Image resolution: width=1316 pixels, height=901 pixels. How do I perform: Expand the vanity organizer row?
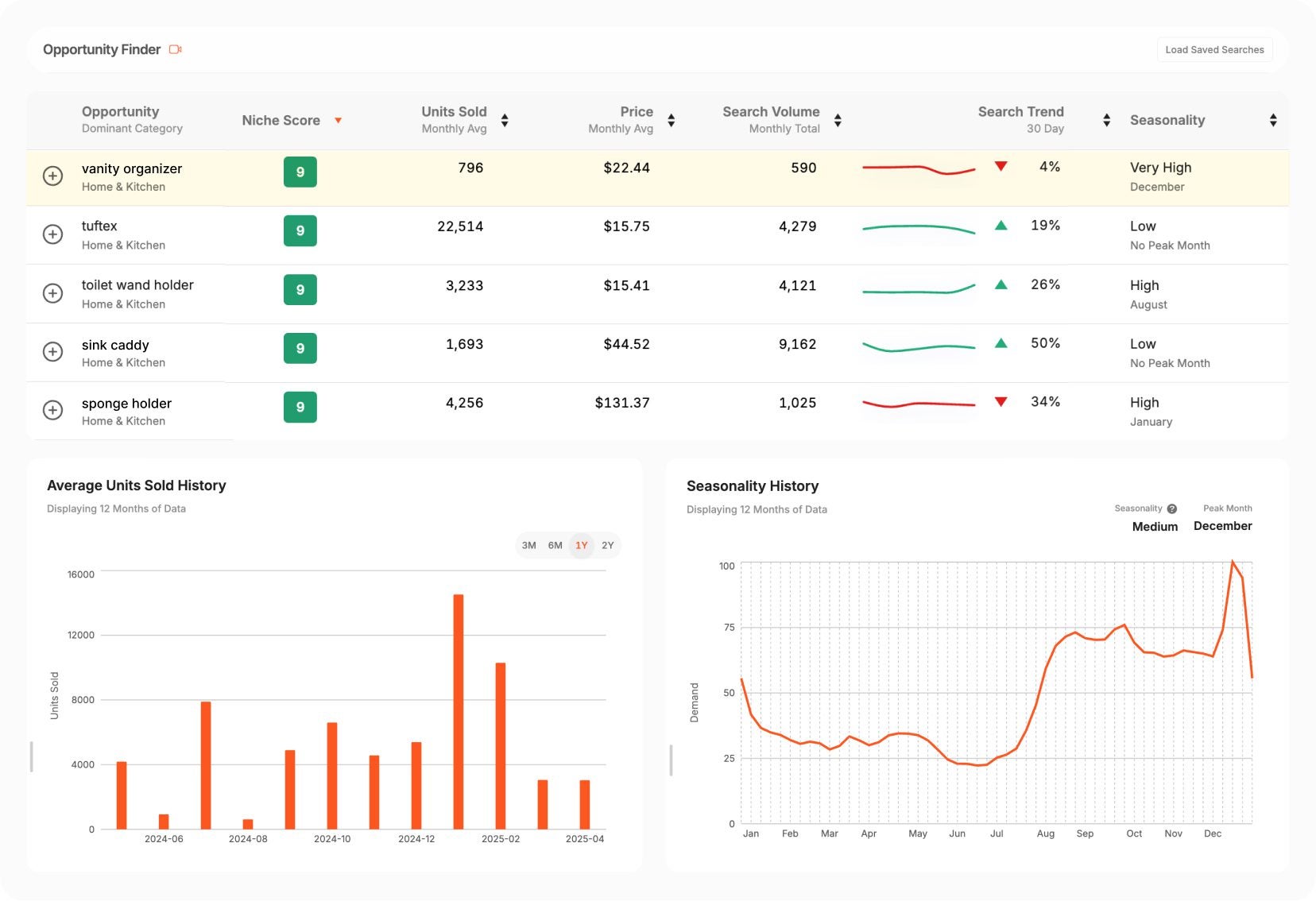(53, 176)
